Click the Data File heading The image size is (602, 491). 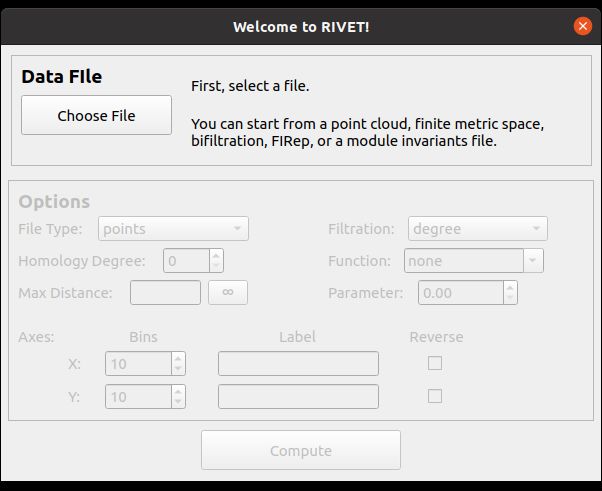[62, 76]
